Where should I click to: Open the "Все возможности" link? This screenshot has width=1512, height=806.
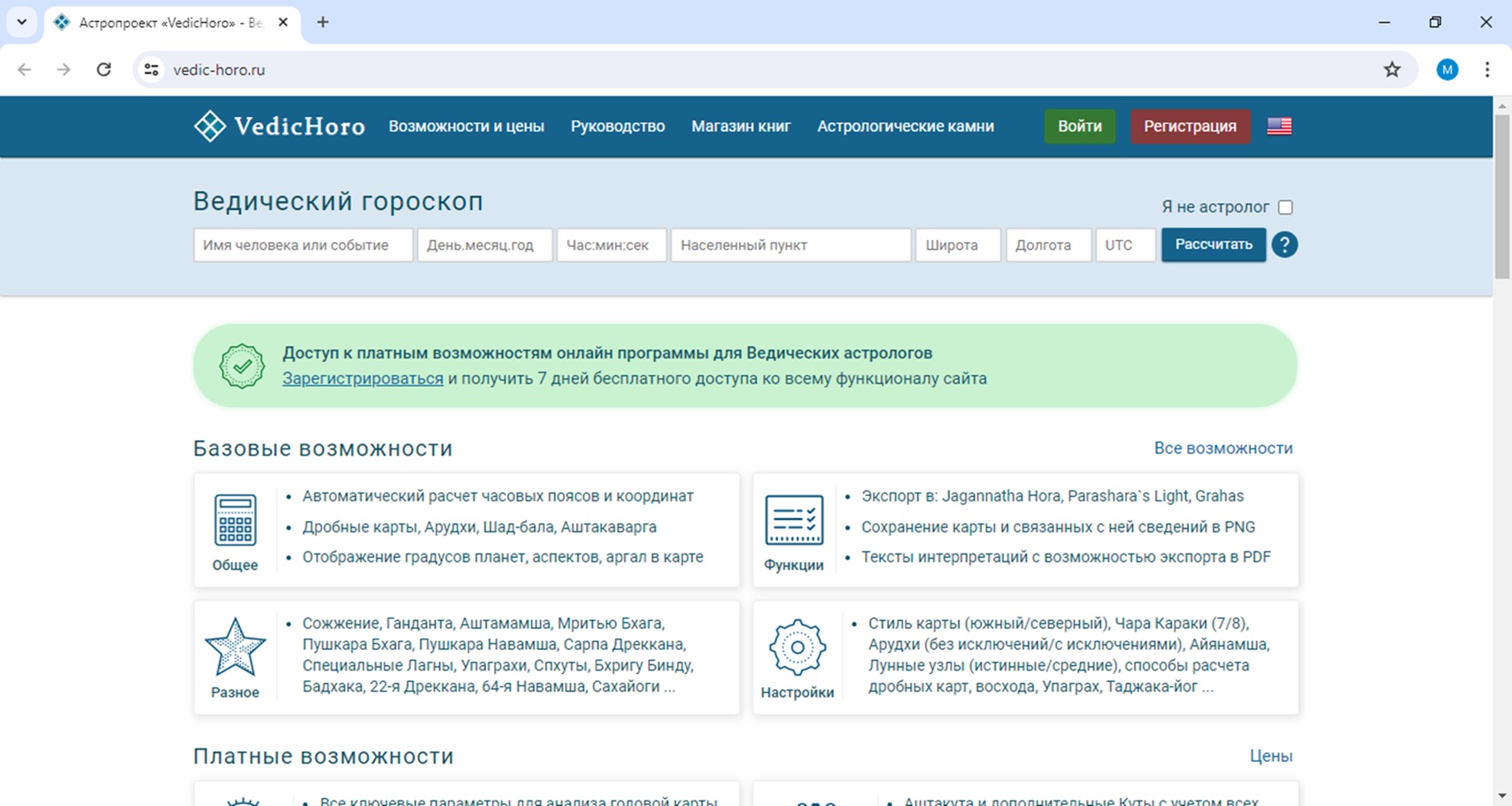coord(1223,448)
